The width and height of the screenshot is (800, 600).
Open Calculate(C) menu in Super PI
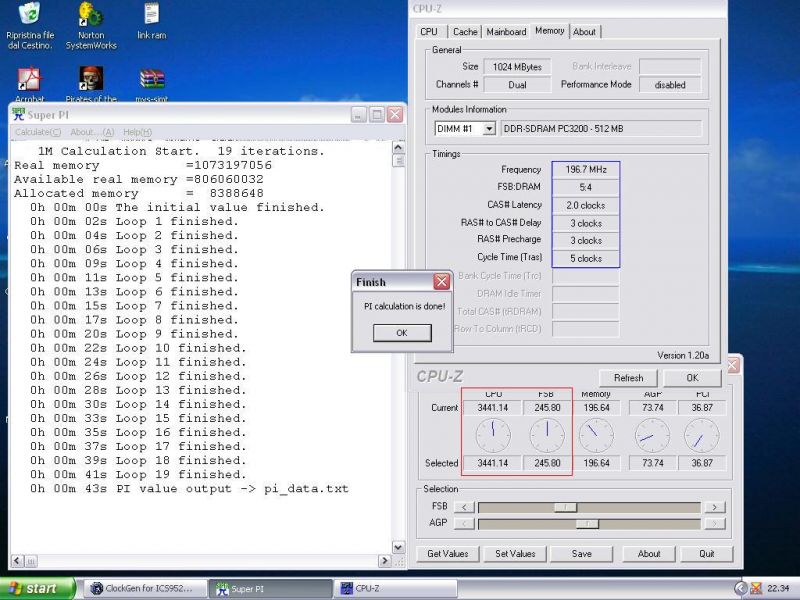38,132
